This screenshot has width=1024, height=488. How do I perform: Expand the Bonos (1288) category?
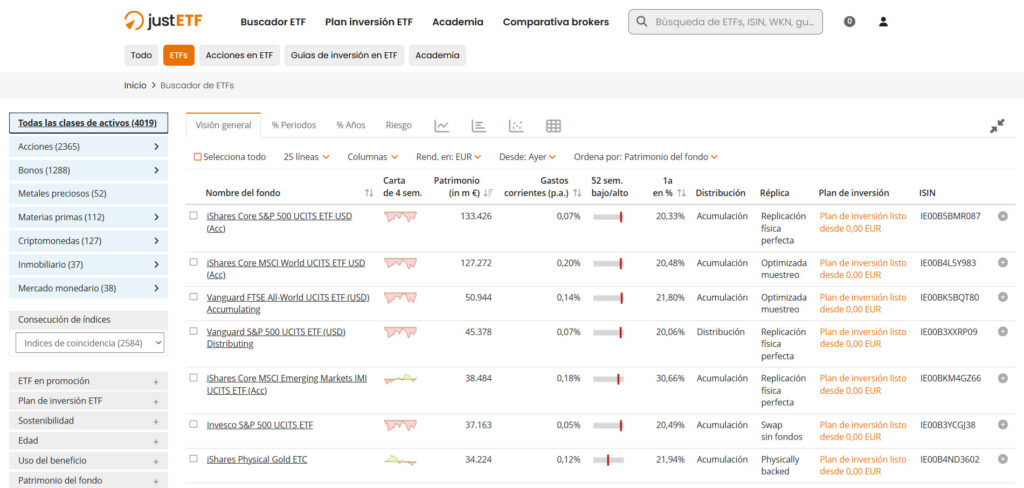88,171
